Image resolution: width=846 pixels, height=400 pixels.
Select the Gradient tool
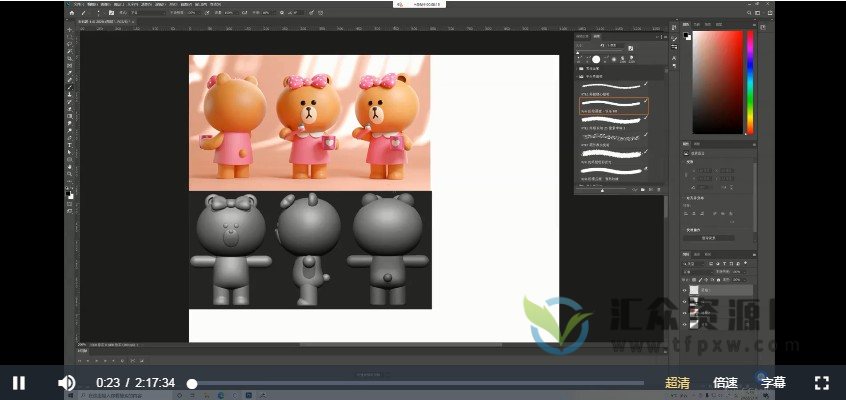(x=70, y=116)
